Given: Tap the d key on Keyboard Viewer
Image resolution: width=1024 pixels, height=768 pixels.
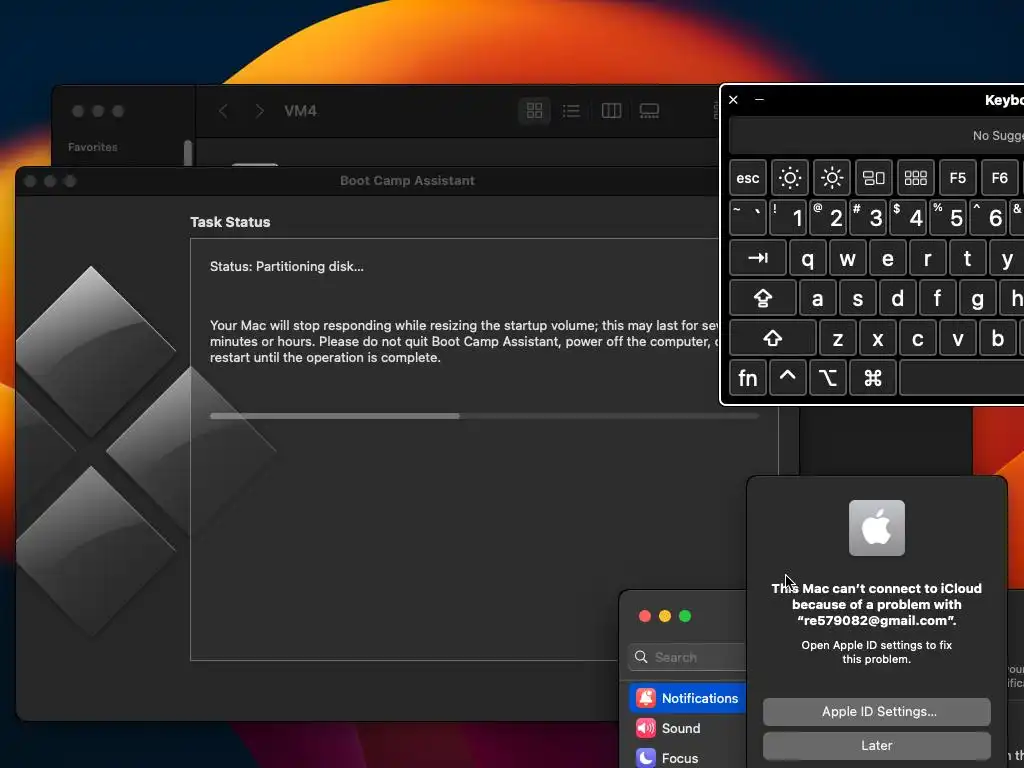Looking at the screenshot, I should pyautogui.click(x=898, y=298).
